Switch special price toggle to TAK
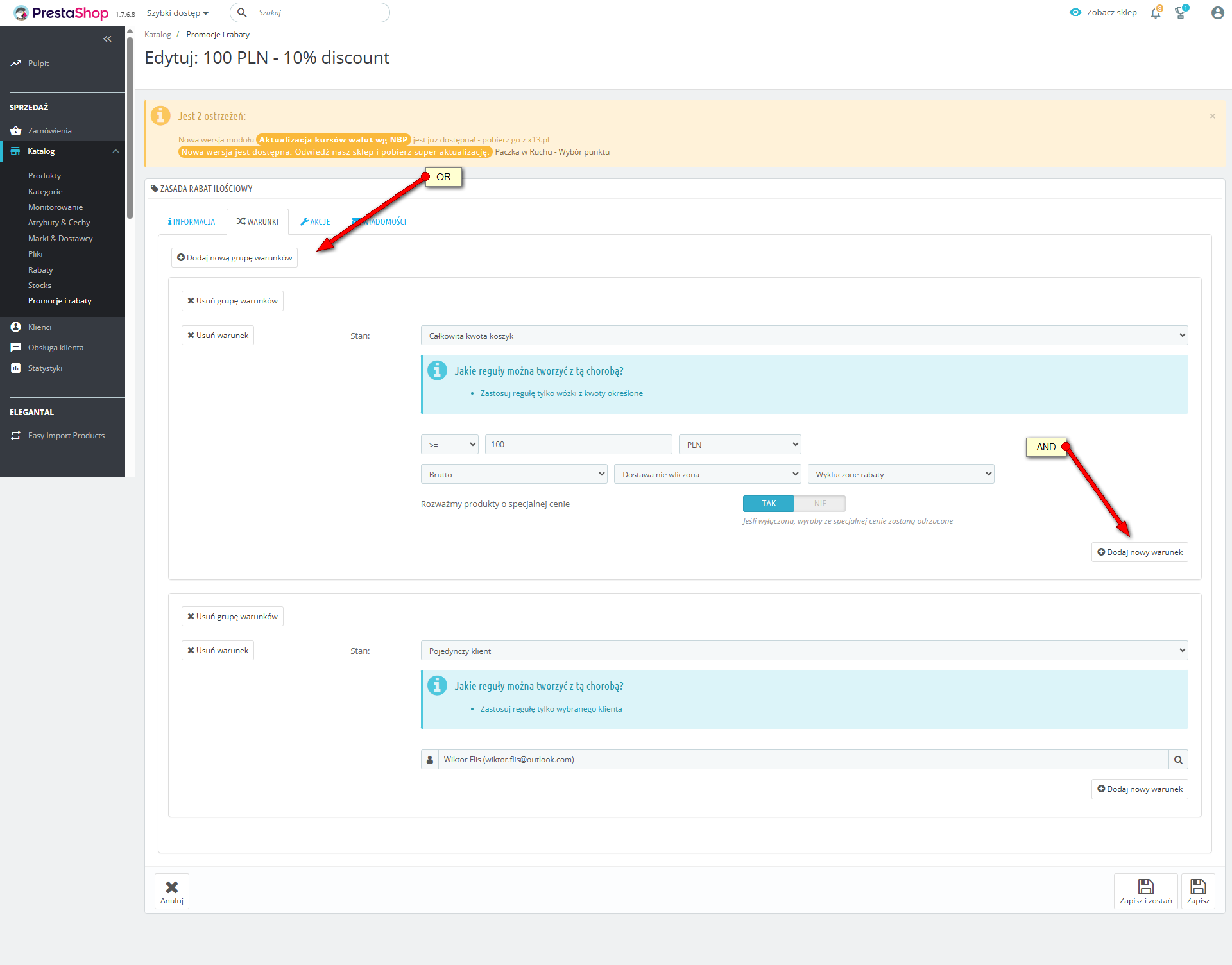Screen dimensions: 1232x965 coord(769,504)
